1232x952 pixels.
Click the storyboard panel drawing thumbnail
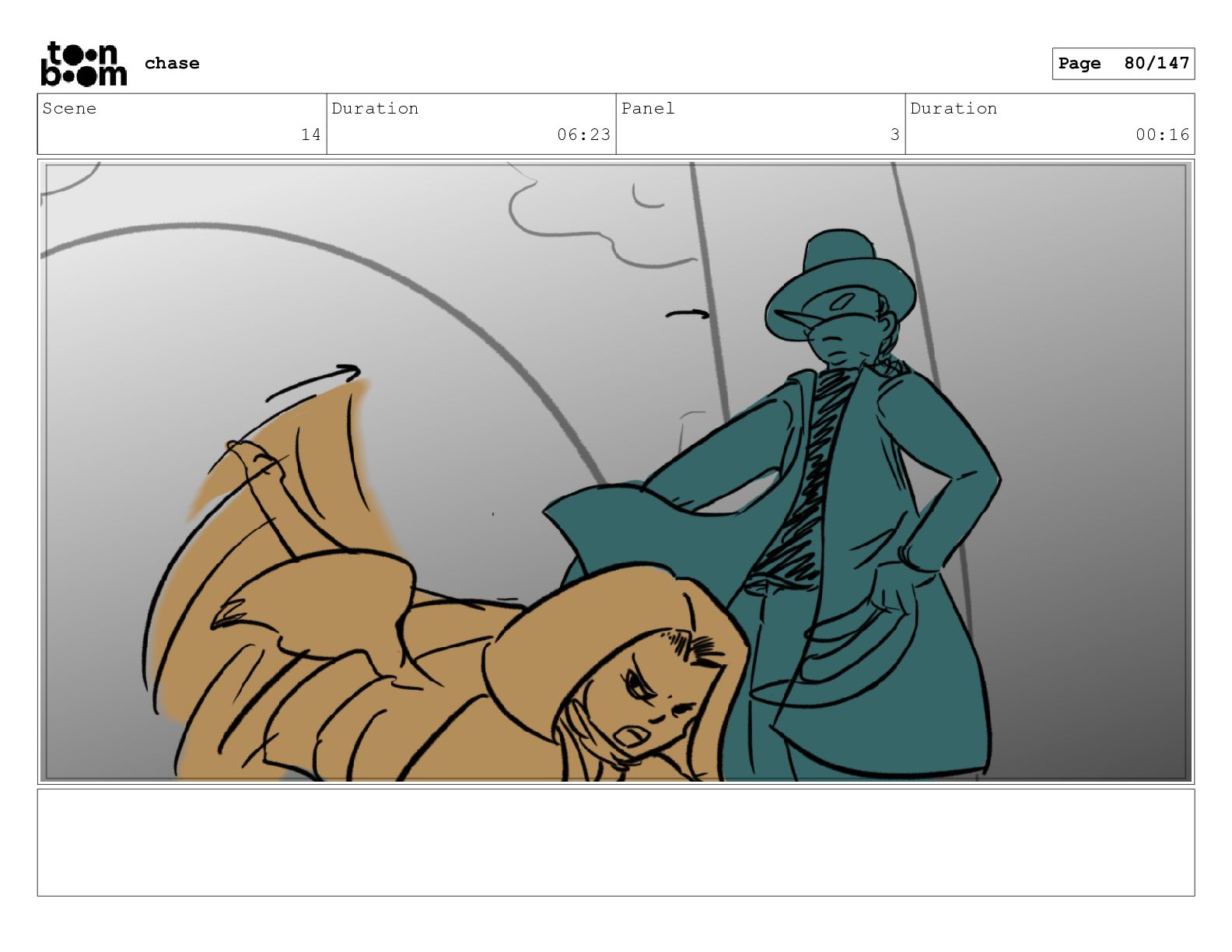[616, 471]
